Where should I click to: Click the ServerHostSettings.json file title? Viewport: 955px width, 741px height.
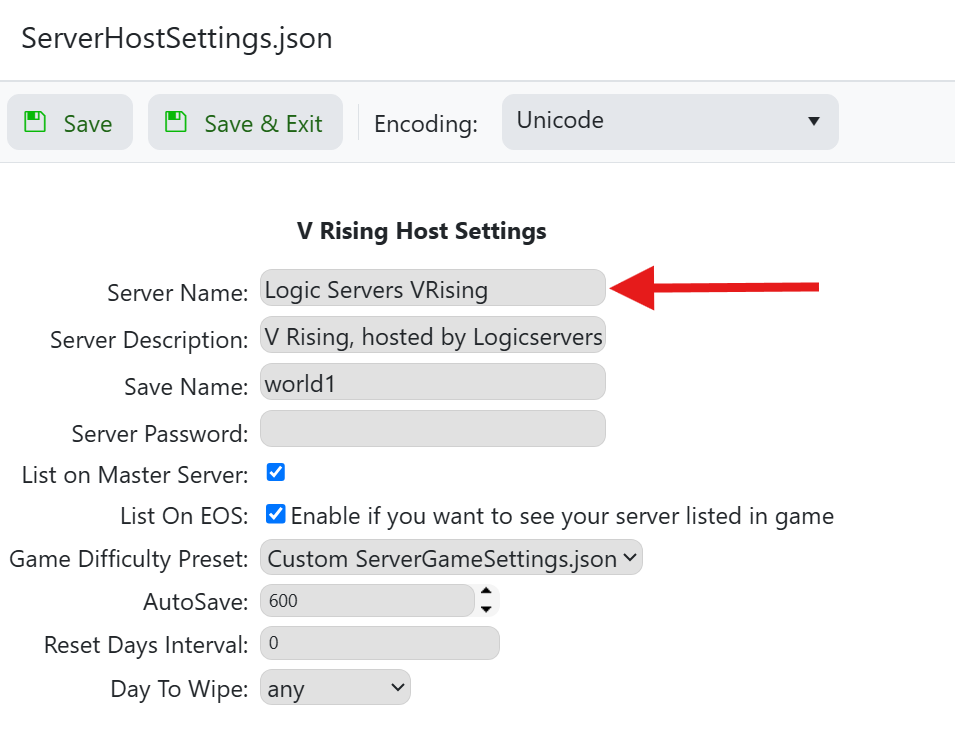click(x=177, y=39)
